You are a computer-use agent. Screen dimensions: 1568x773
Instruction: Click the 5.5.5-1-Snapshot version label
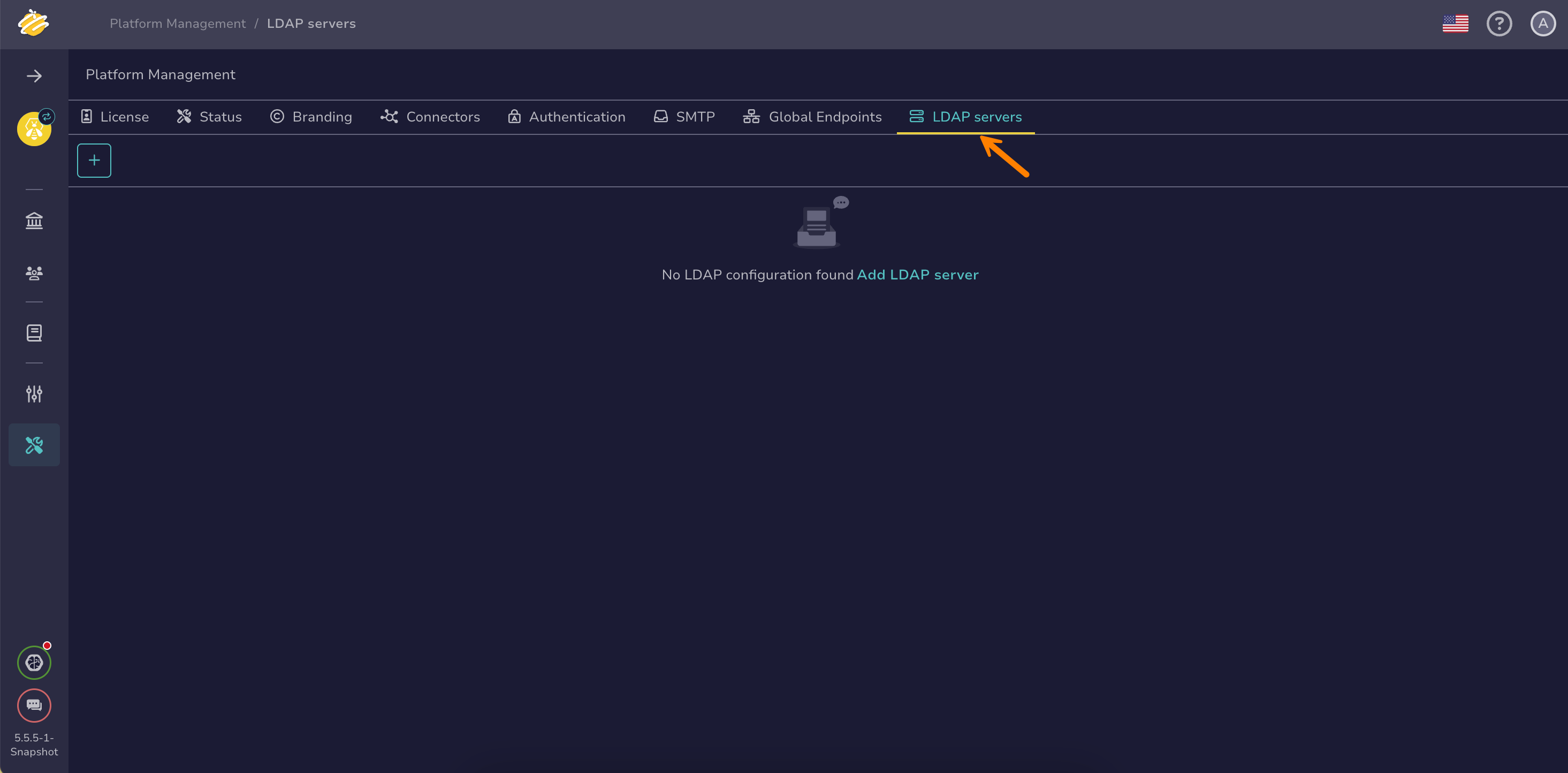(34, 745)
